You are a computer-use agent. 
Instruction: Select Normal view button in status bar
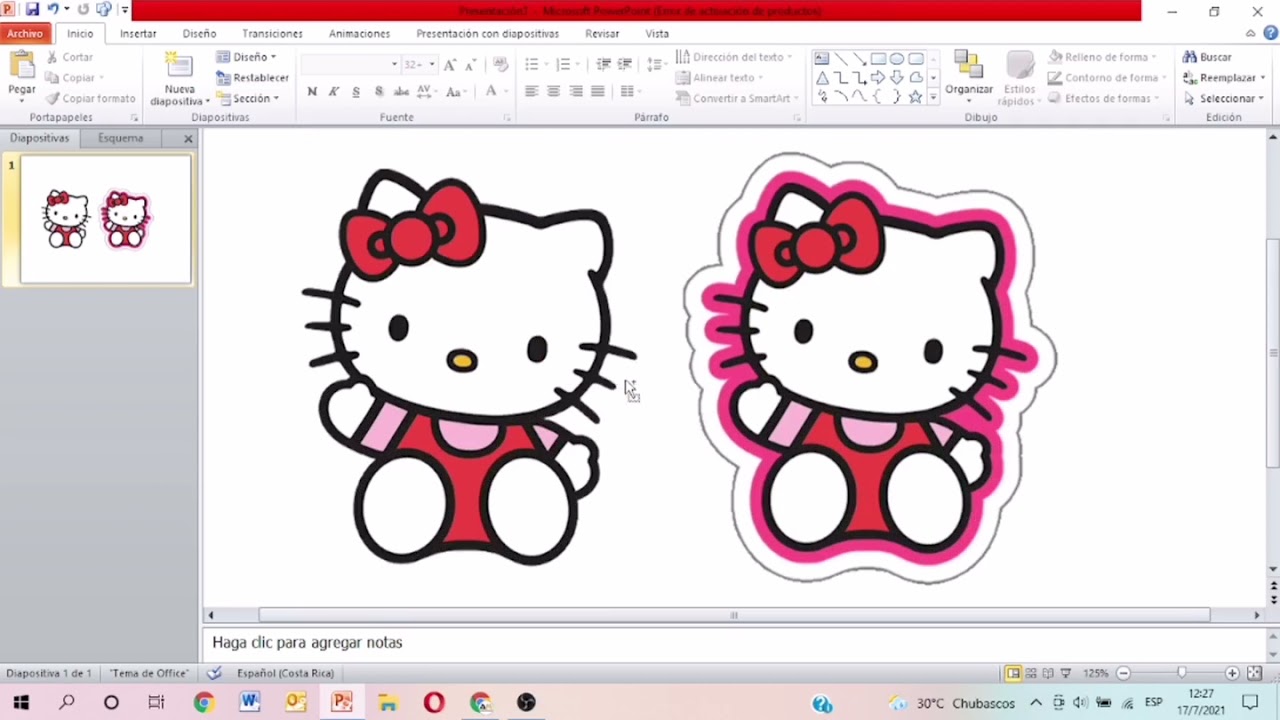click(1013, 673)
